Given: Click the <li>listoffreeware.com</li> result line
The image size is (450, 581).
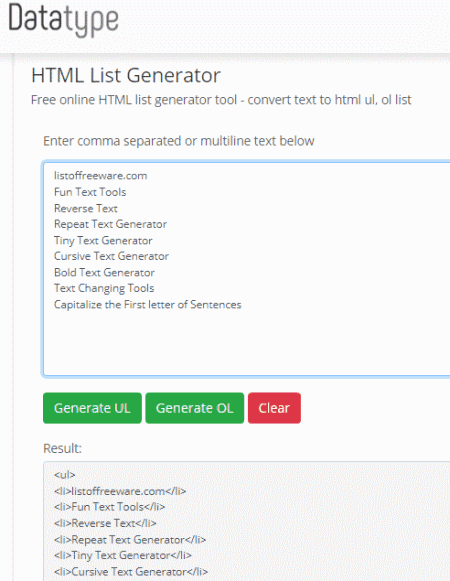Looking at the screenshot, I should [x=120, y=491].
